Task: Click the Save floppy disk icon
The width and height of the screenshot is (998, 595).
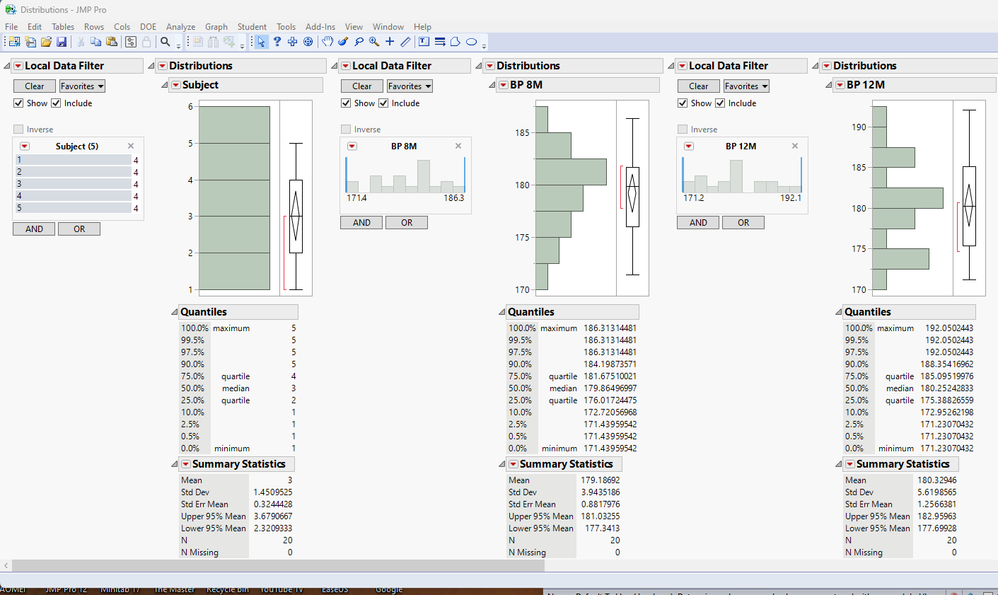Action: point(62,42)
